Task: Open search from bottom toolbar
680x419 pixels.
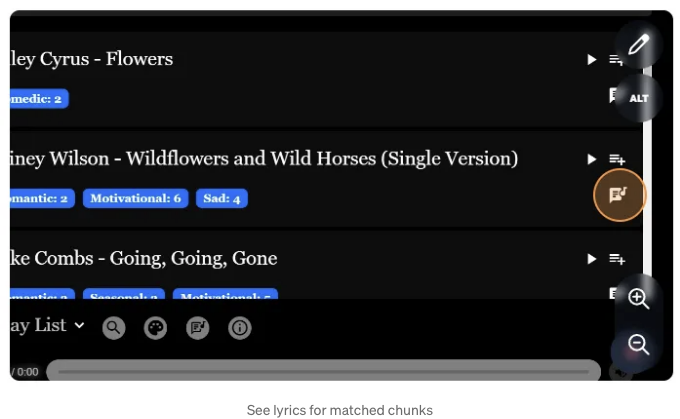Action: click(114, 327)
